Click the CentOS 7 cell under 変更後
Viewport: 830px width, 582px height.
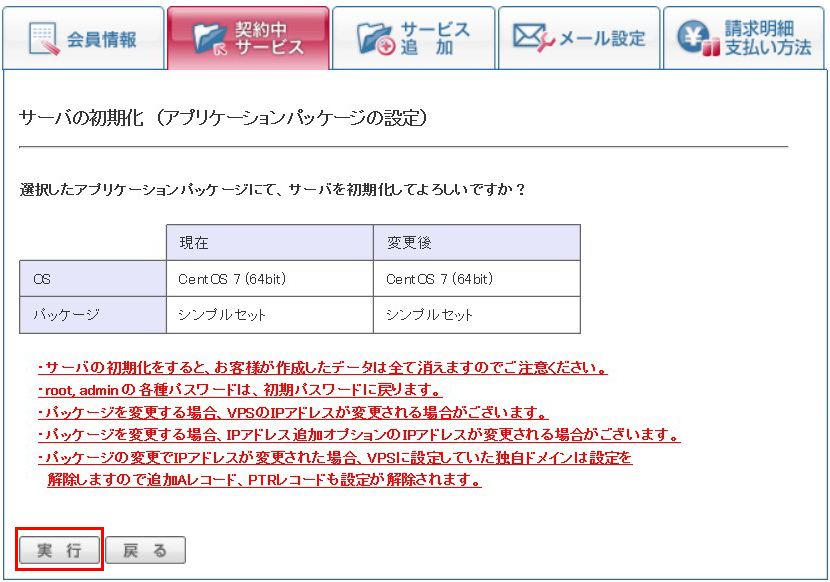point(477,279)
